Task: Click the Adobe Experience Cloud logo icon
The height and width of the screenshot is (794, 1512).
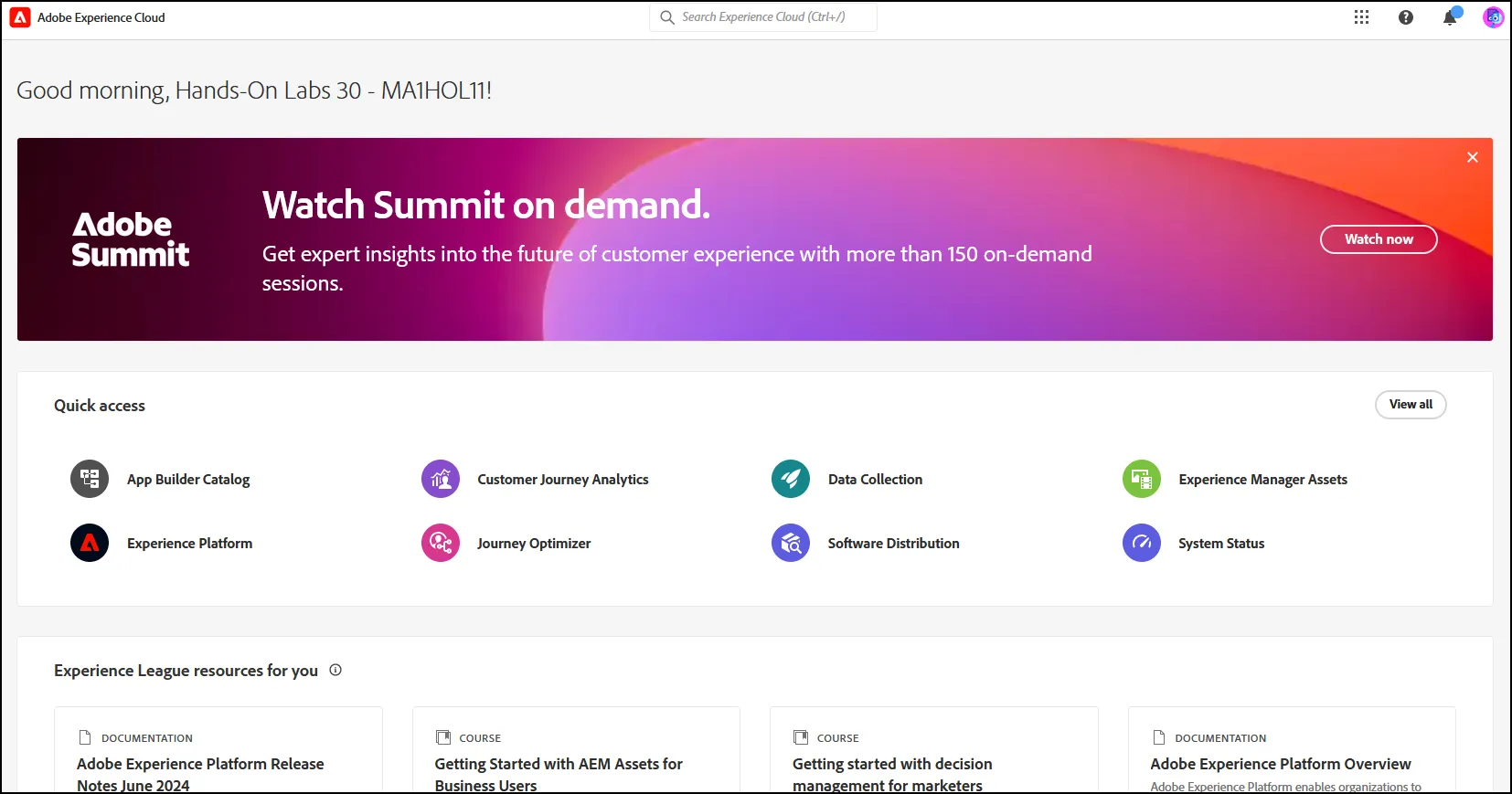Action: (20, 17)
